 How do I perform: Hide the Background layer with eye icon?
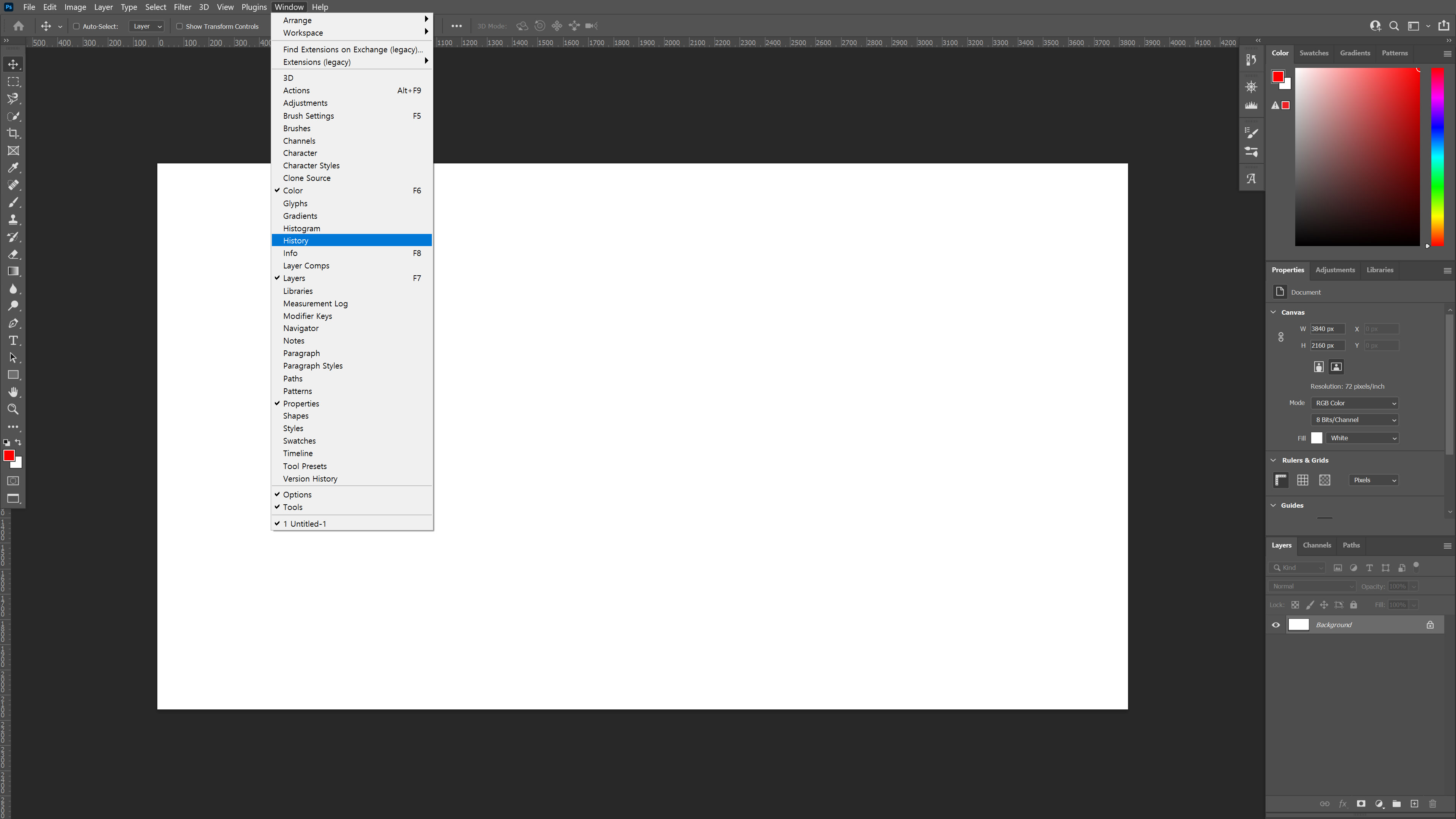click(x=1276, y=624)
